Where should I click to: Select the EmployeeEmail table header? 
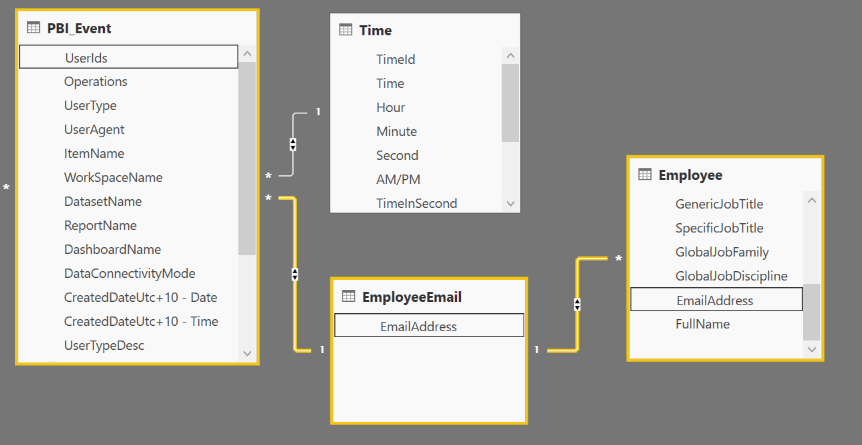[x=429, y=297]
